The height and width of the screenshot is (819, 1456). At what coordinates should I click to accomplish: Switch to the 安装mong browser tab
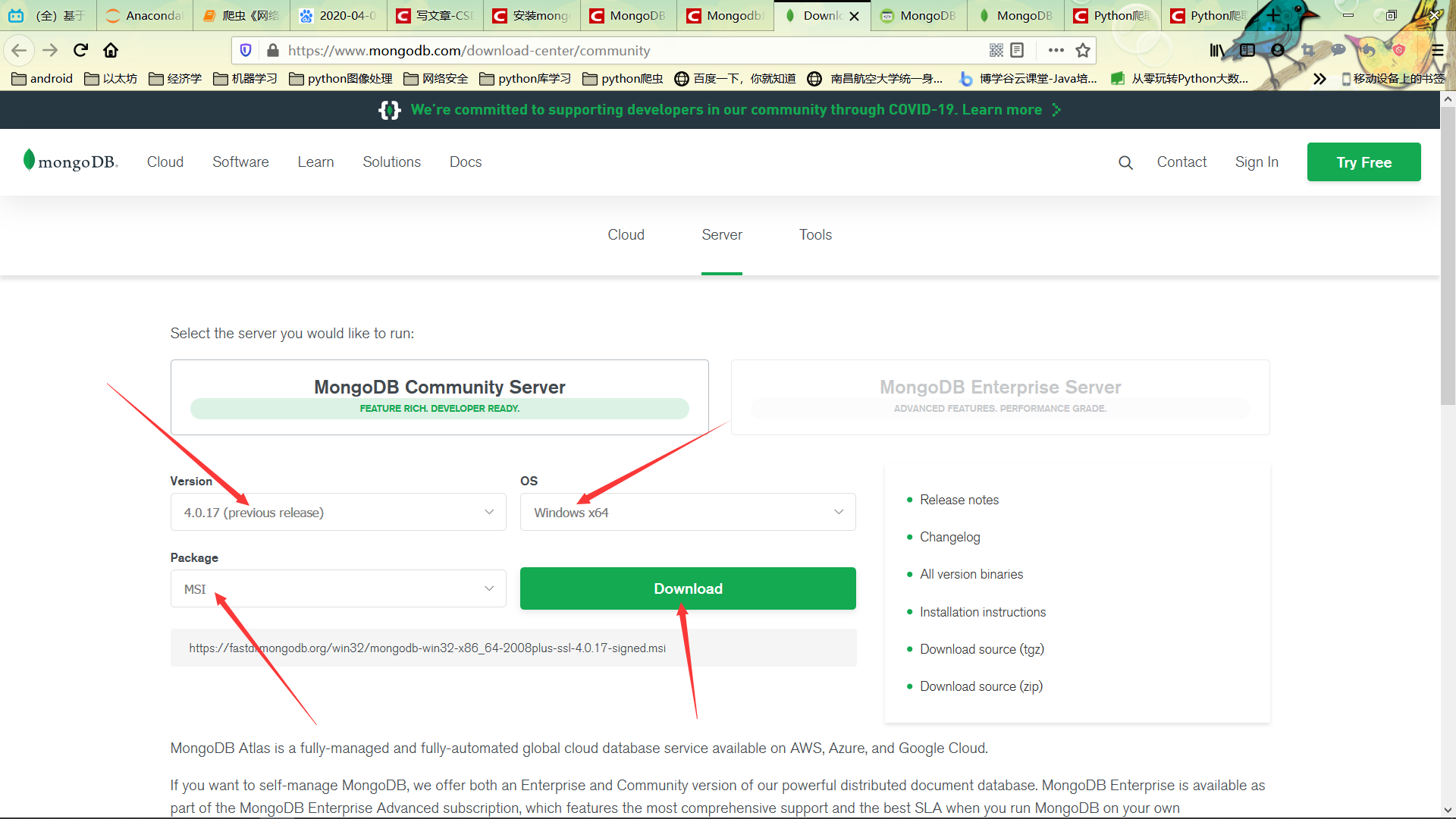point(531,15)
